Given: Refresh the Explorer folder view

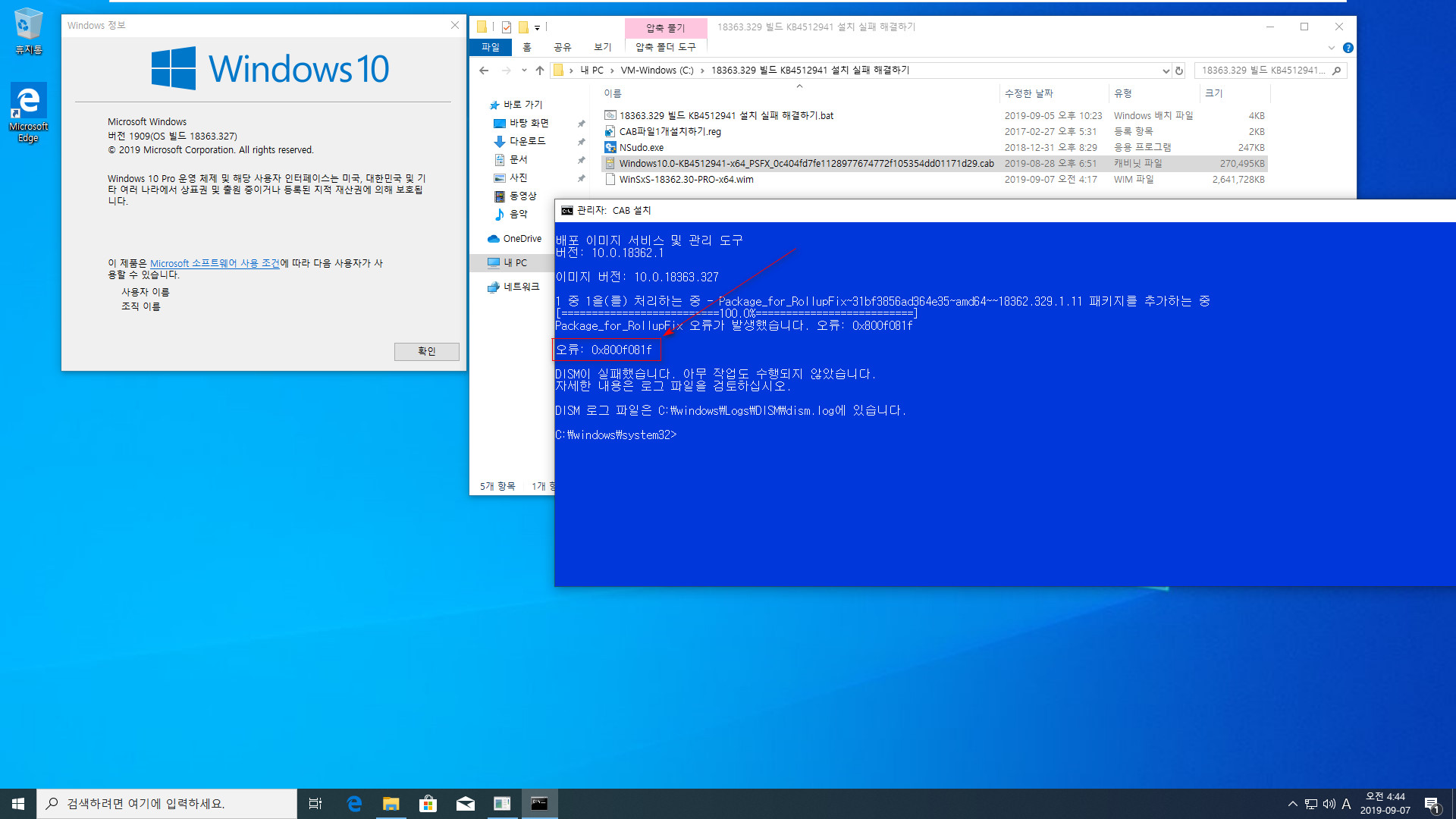Looking at the screenshot, I should [1179, 71].
